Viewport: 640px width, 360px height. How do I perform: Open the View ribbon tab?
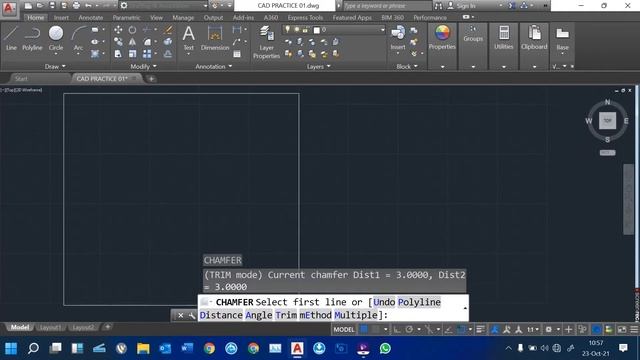156,18
